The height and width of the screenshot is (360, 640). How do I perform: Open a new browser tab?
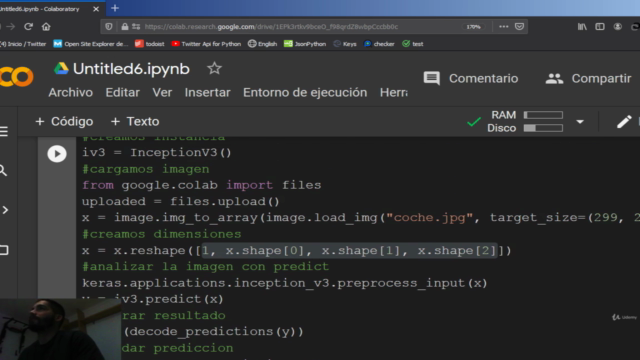click(115, 8)
